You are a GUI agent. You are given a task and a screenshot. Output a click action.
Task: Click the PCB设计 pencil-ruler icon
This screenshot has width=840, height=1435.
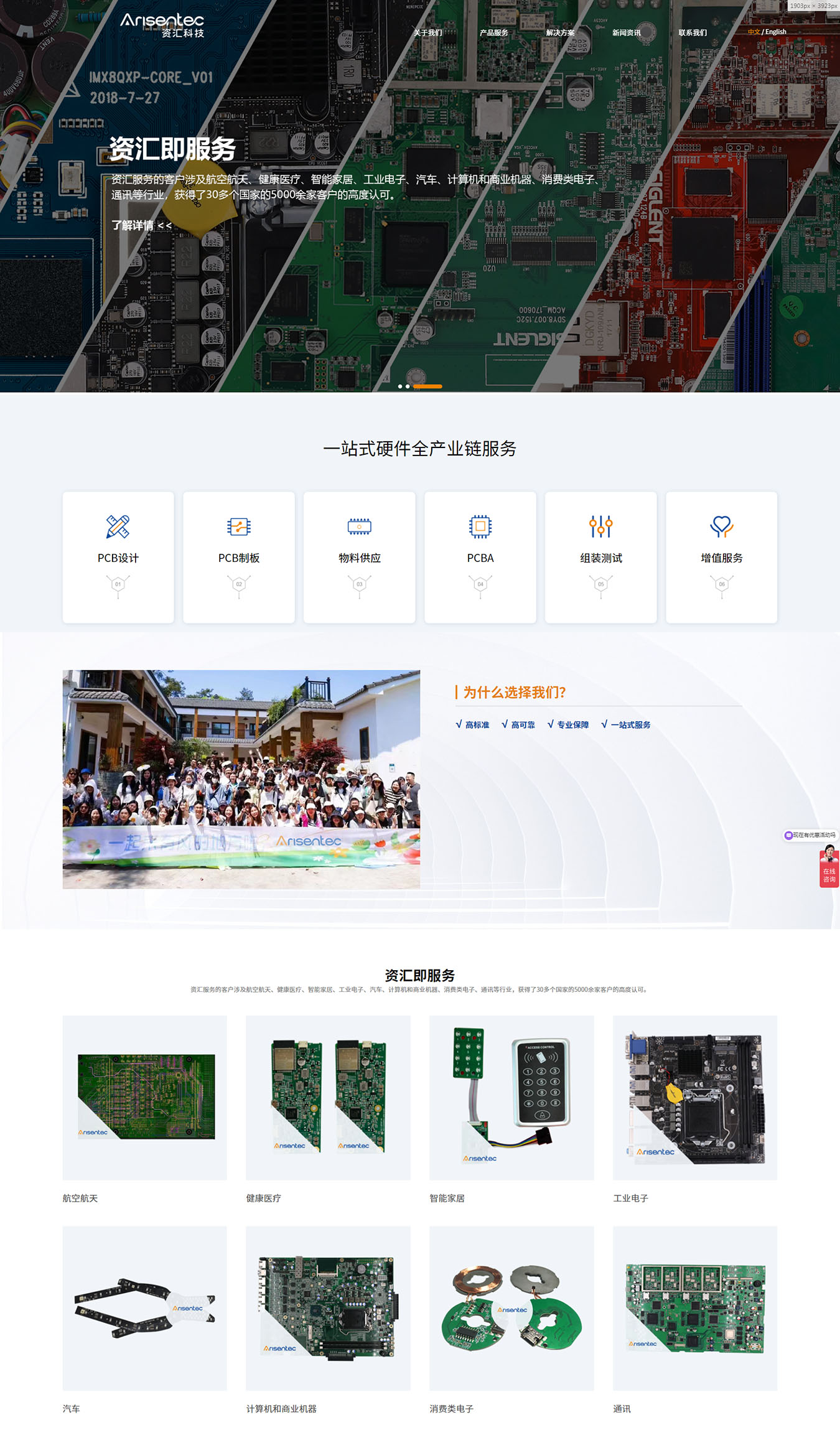[118, 526]
